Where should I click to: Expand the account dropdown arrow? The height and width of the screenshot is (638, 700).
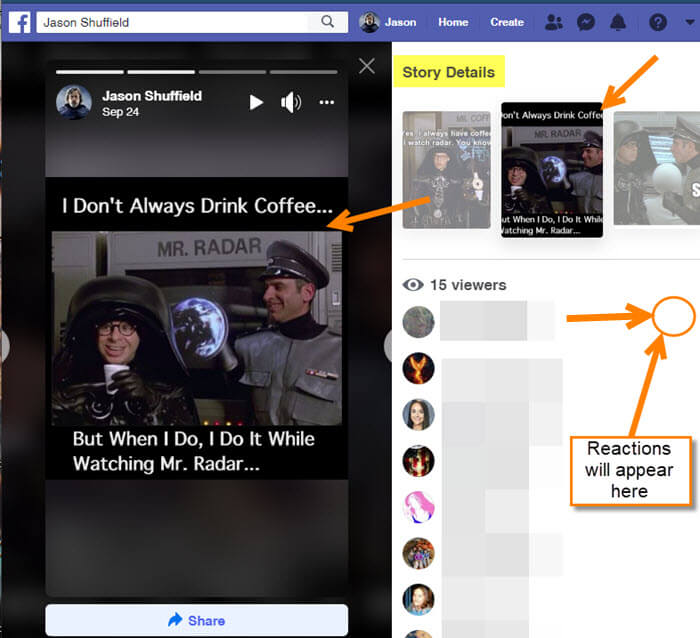690,22
